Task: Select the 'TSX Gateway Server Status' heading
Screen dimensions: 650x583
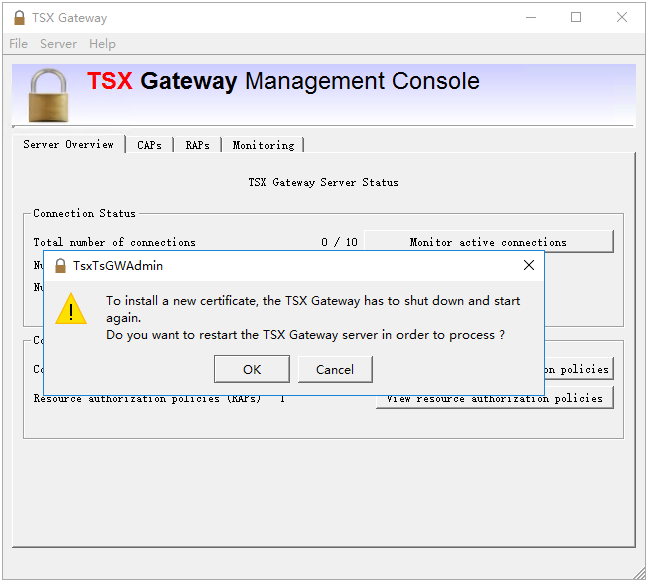Action: click(323, 182)
